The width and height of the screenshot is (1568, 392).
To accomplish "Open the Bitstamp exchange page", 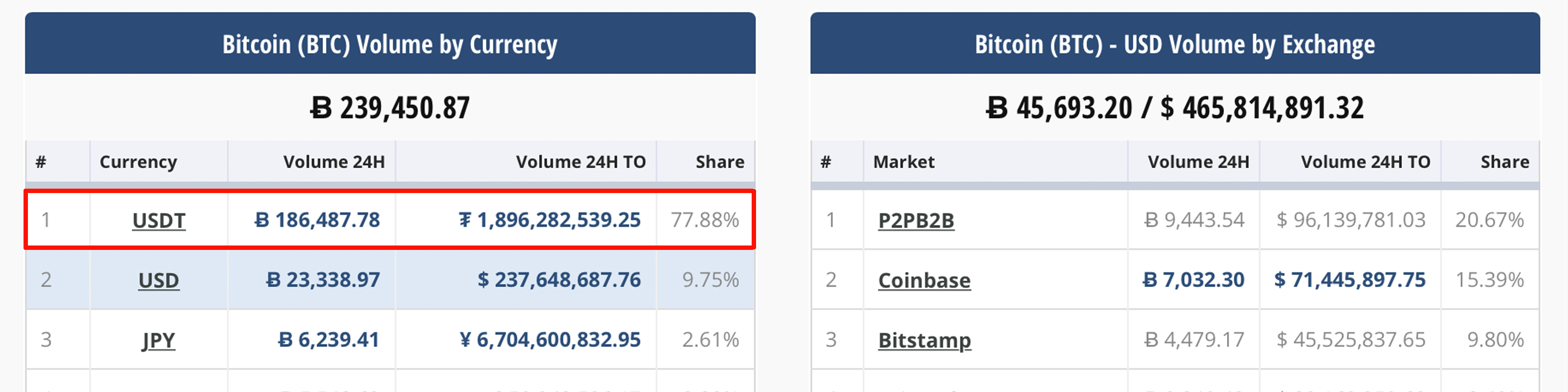I will coord(924,340).
